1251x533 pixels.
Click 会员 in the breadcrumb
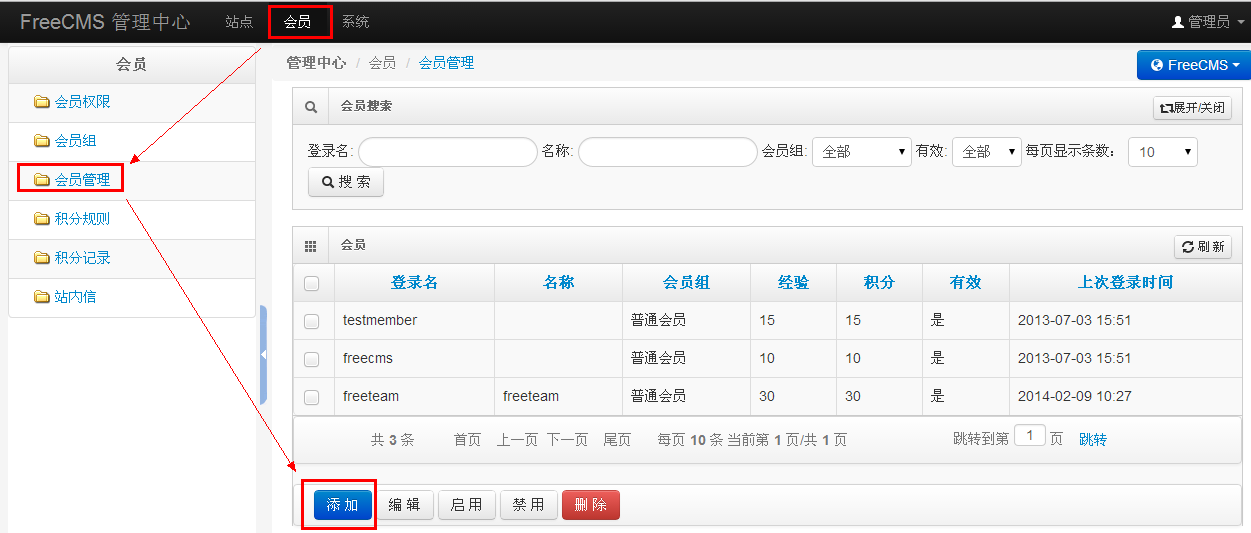pos(382,63)
